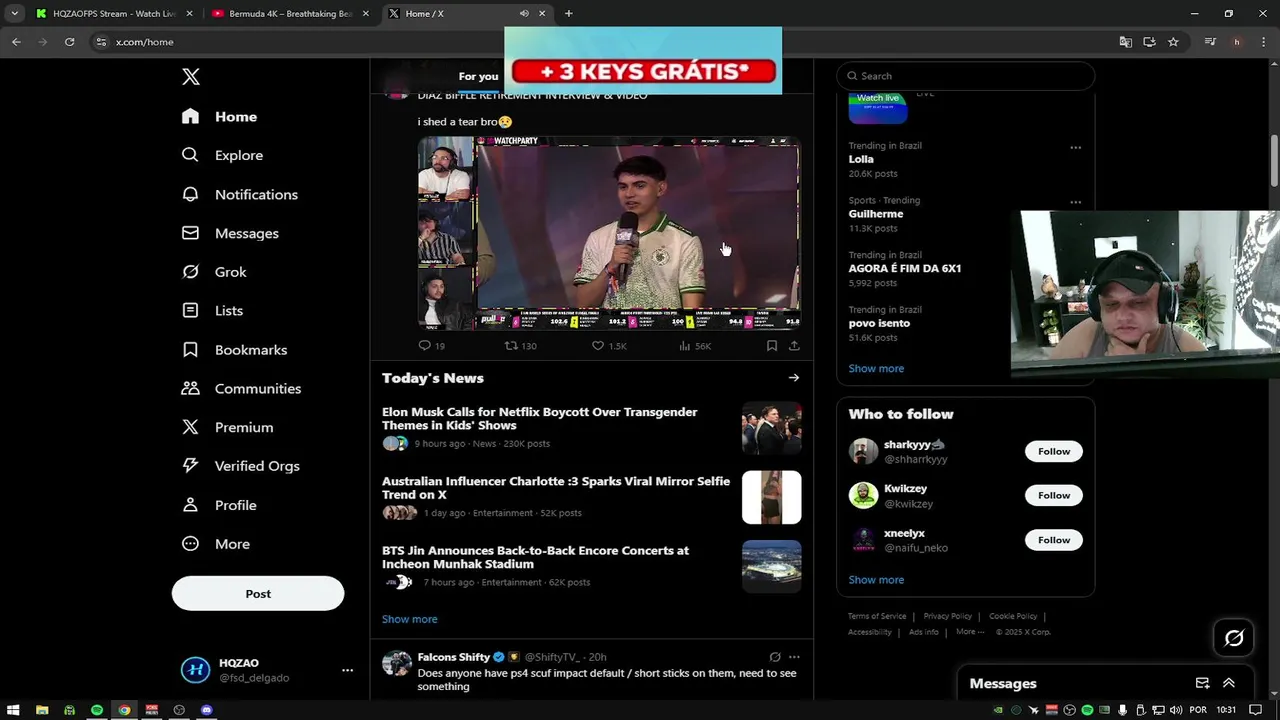
Task: Compose new message in Messages drawer
Action: pyautogui.click(x=1202, y=683)
